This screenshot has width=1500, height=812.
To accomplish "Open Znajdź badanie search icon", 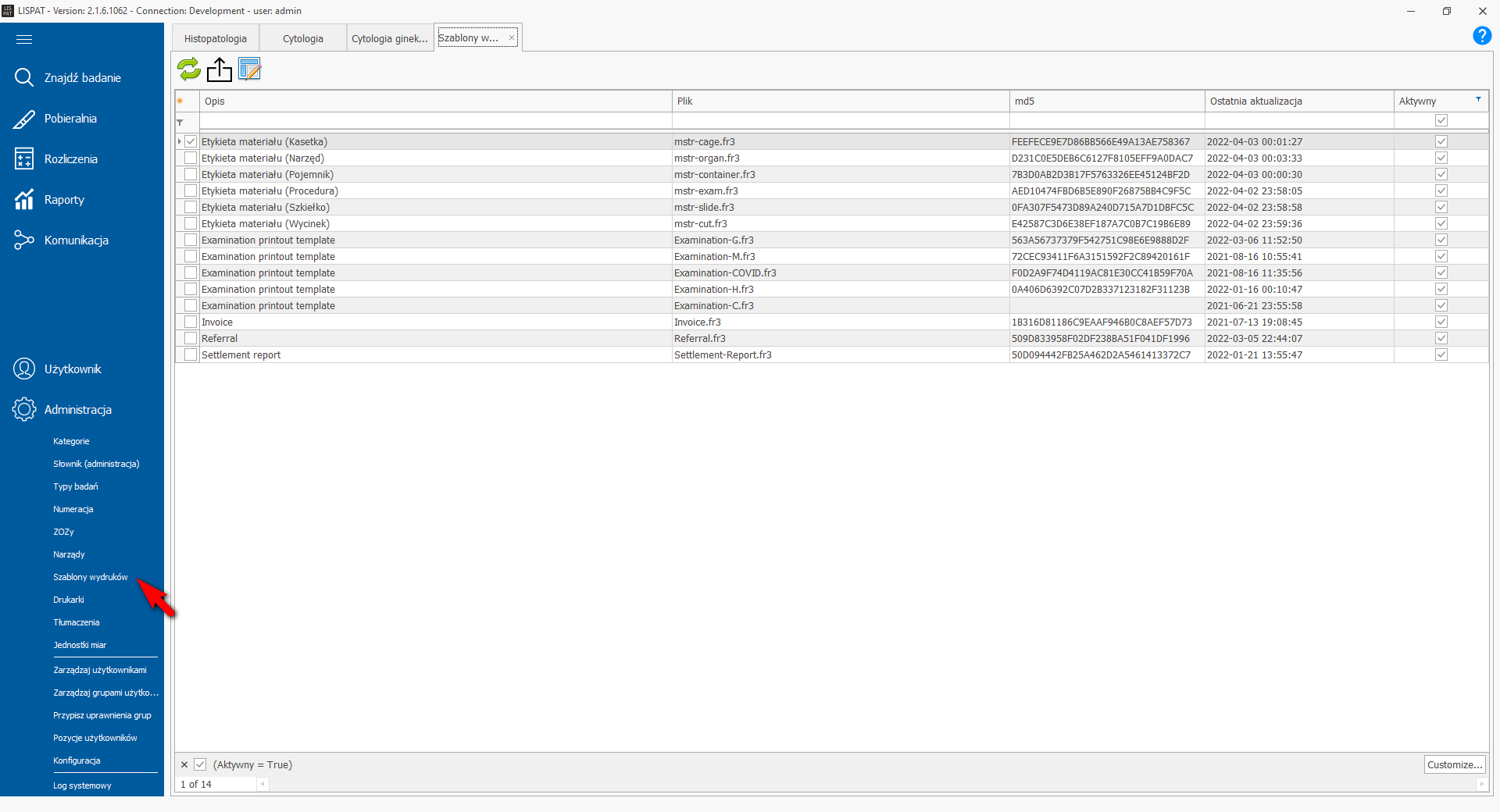I will point(24,77).
